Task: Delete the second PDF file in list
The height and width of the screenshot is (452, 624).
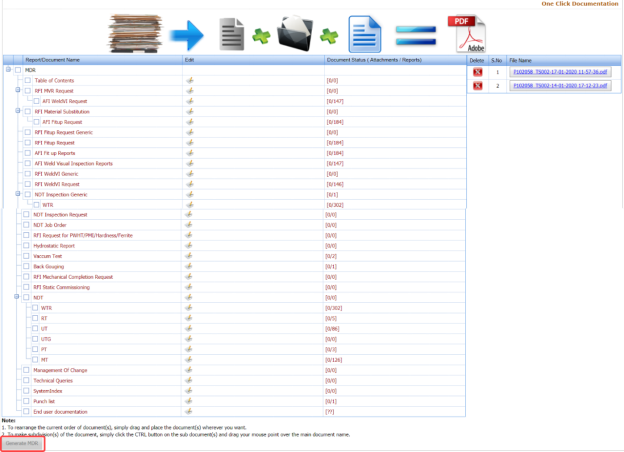Action: [477, 87]
